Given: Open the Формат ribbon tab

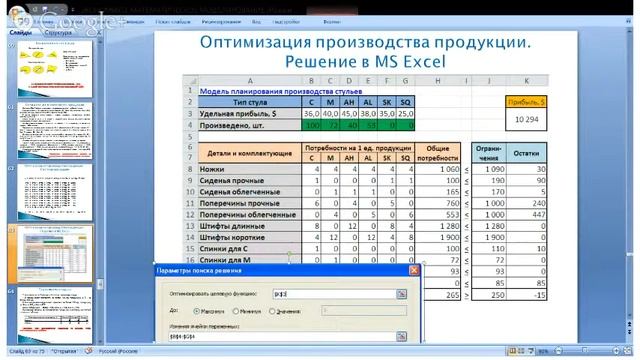Looking at the screenshot, I should [332, 22].
